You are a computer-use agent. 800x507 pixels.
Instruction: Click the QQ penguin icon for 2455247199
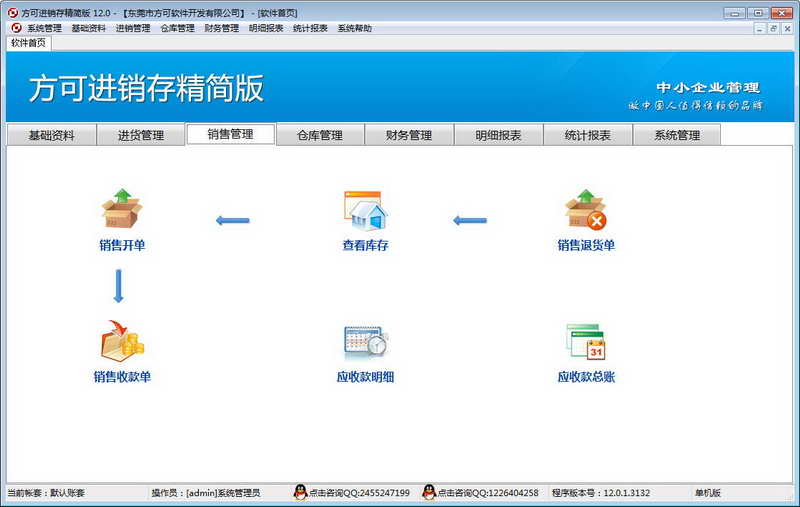[x=300, y=493]
